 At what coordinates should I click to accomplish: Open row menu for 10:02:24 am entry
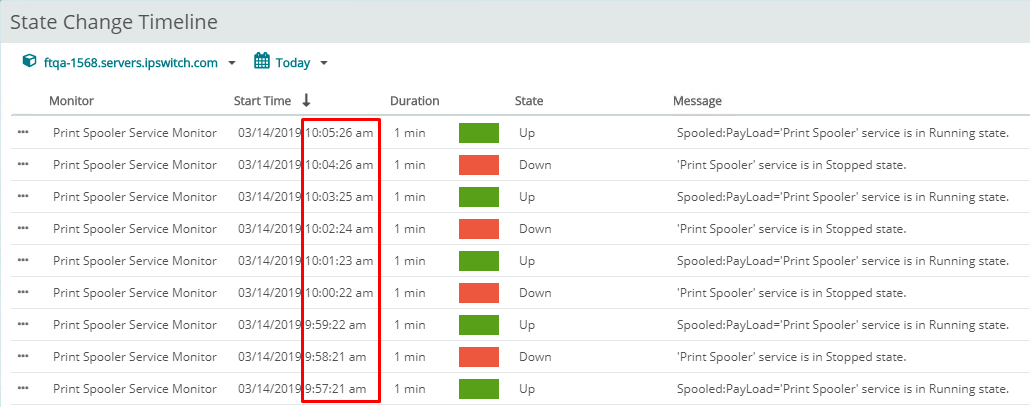pos(23,228)
